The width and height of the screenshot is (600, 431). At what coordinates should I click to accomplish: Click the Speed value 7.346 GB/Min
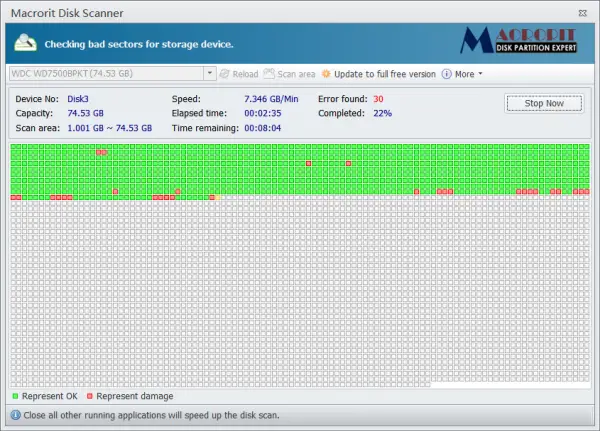pyautogui.click(x=271, y=99)
